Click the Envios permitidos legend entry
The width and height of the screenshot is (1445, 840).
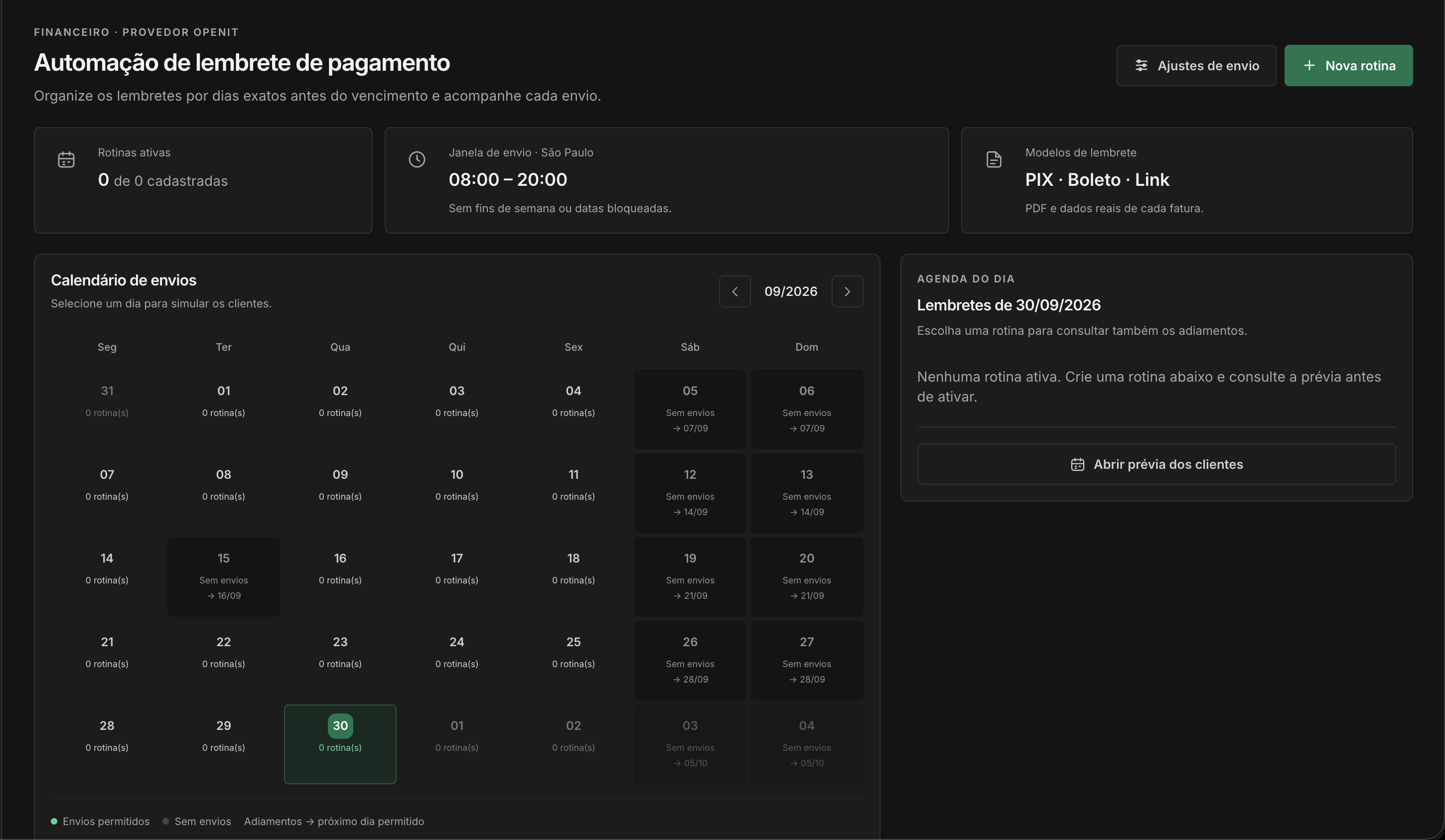pyautogui.click(x=100, y=821)
